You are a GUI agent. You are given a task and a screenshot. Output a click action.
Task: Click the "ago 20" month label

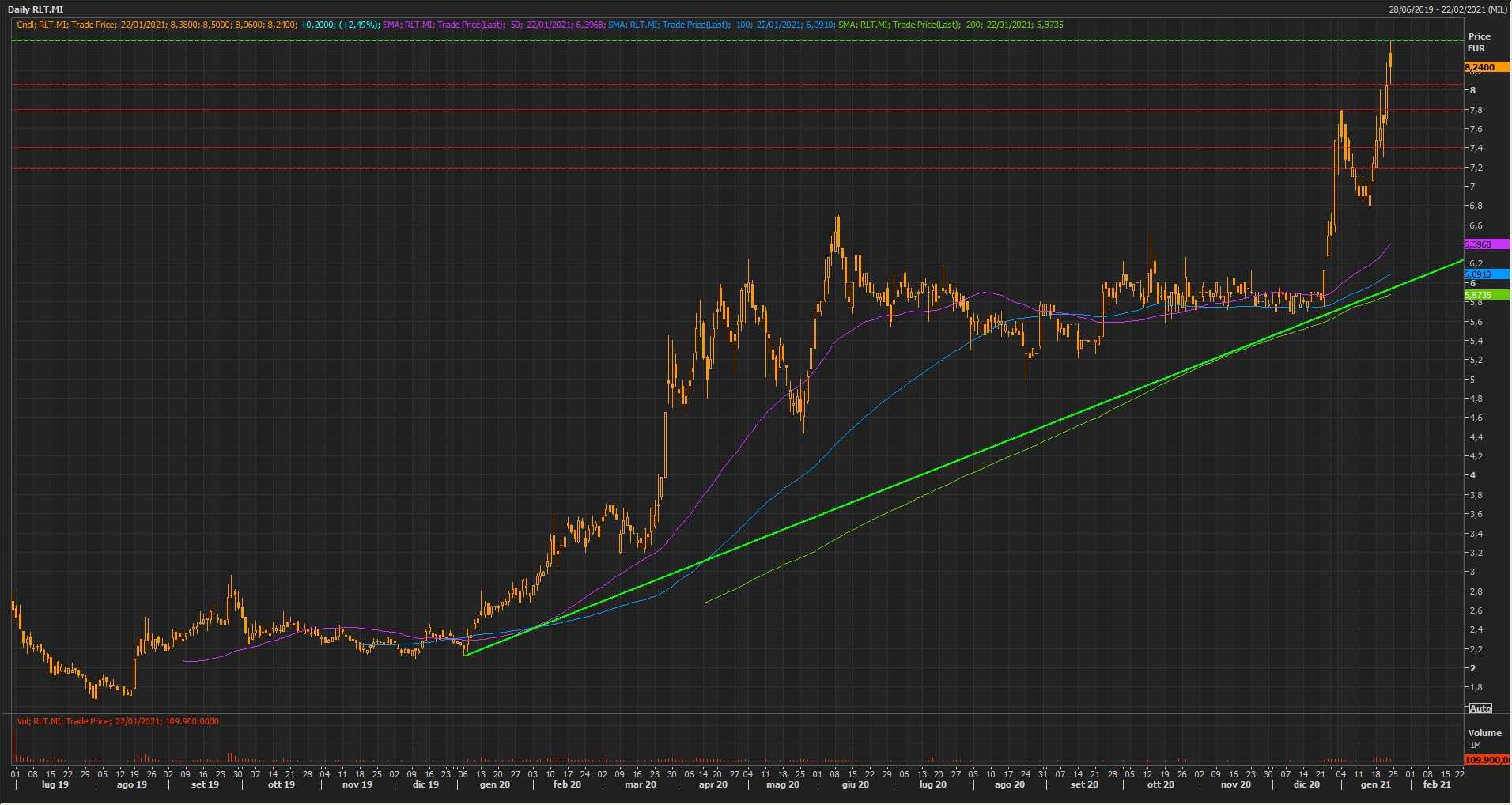pyautogui.click(x=1009, y=784)
